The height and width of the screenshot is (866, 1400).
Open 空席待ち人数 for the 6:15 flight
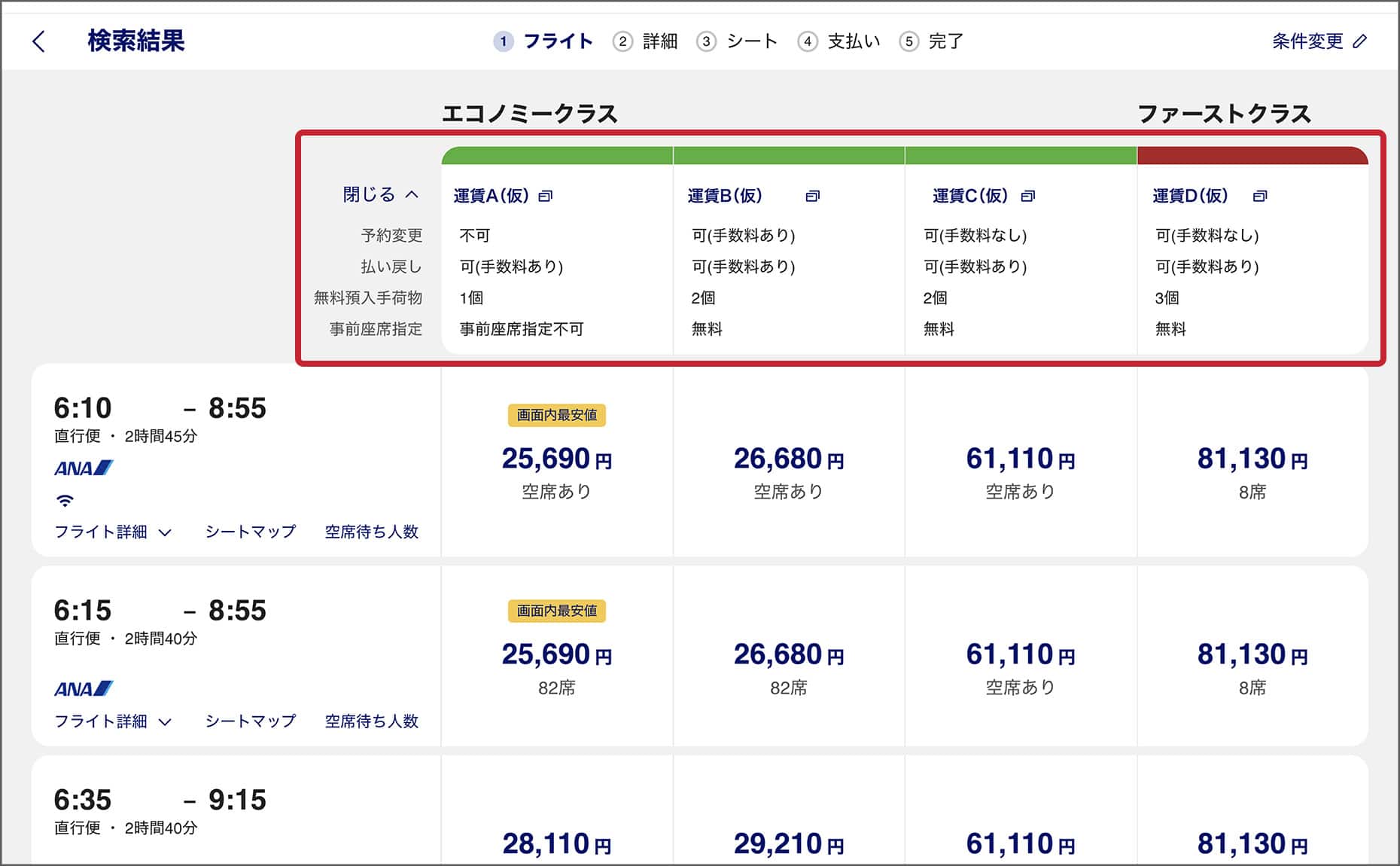point(371,721)
